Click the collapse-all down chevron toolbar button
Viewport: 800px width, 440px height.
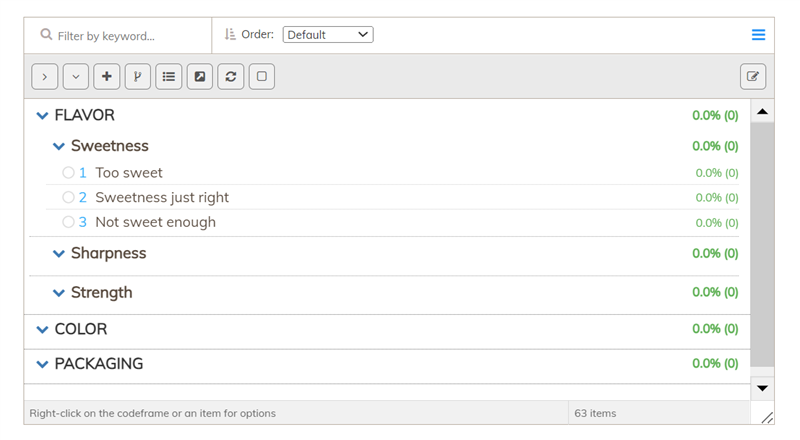click(76, 77)
